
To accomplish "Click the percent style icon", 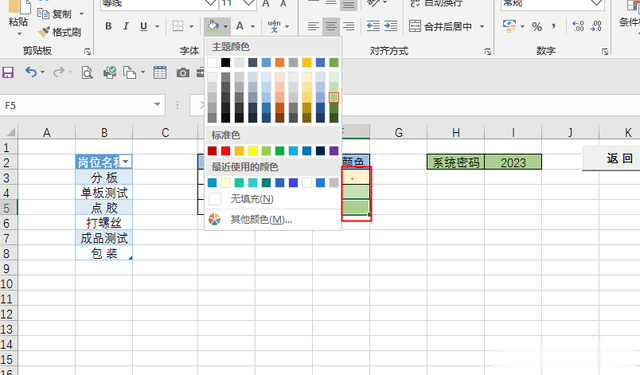I will [537, 27].
